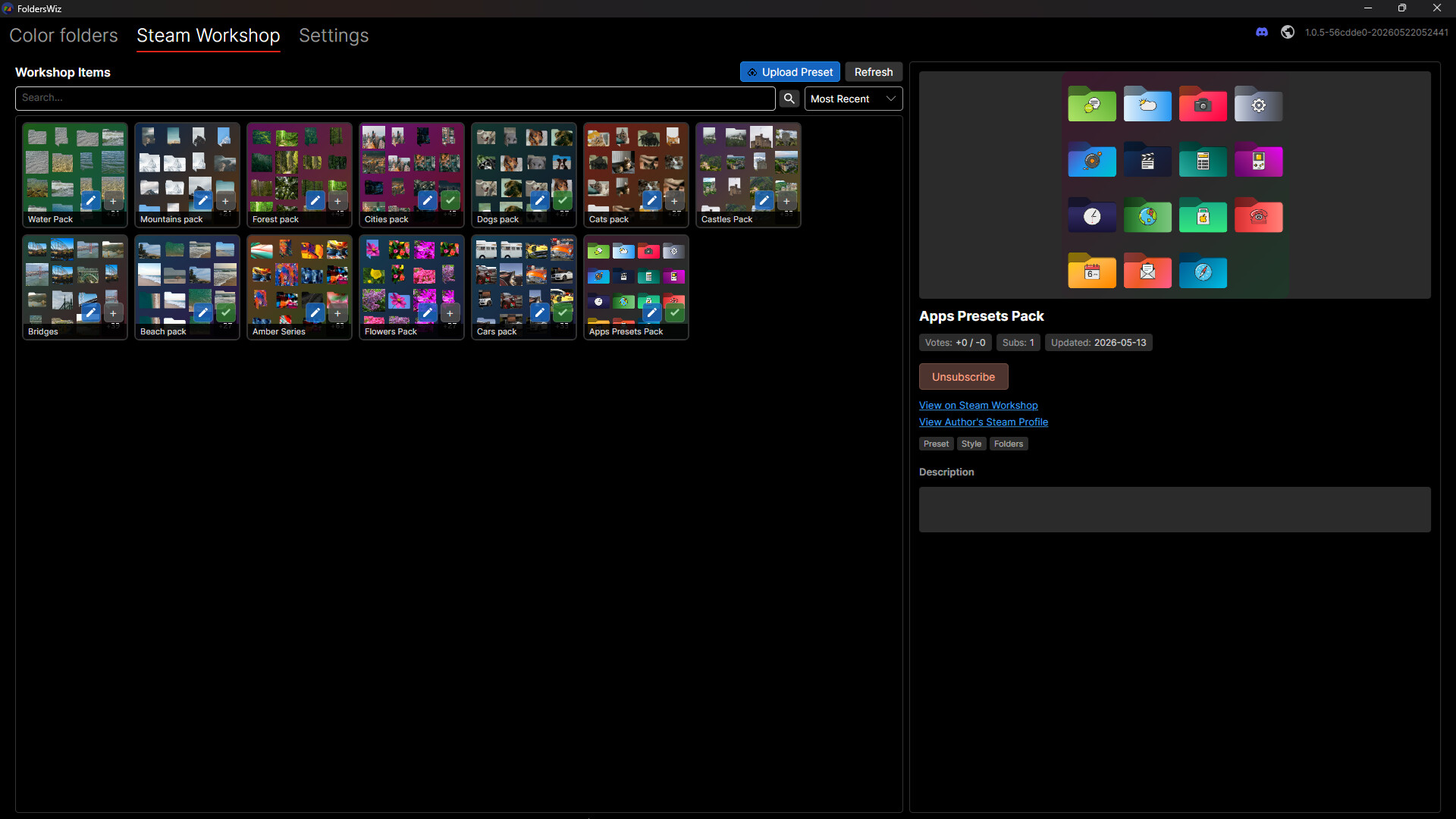
Task: Edit the Water Pack preset with pencil icon
Action: click(x=90, y=201)
